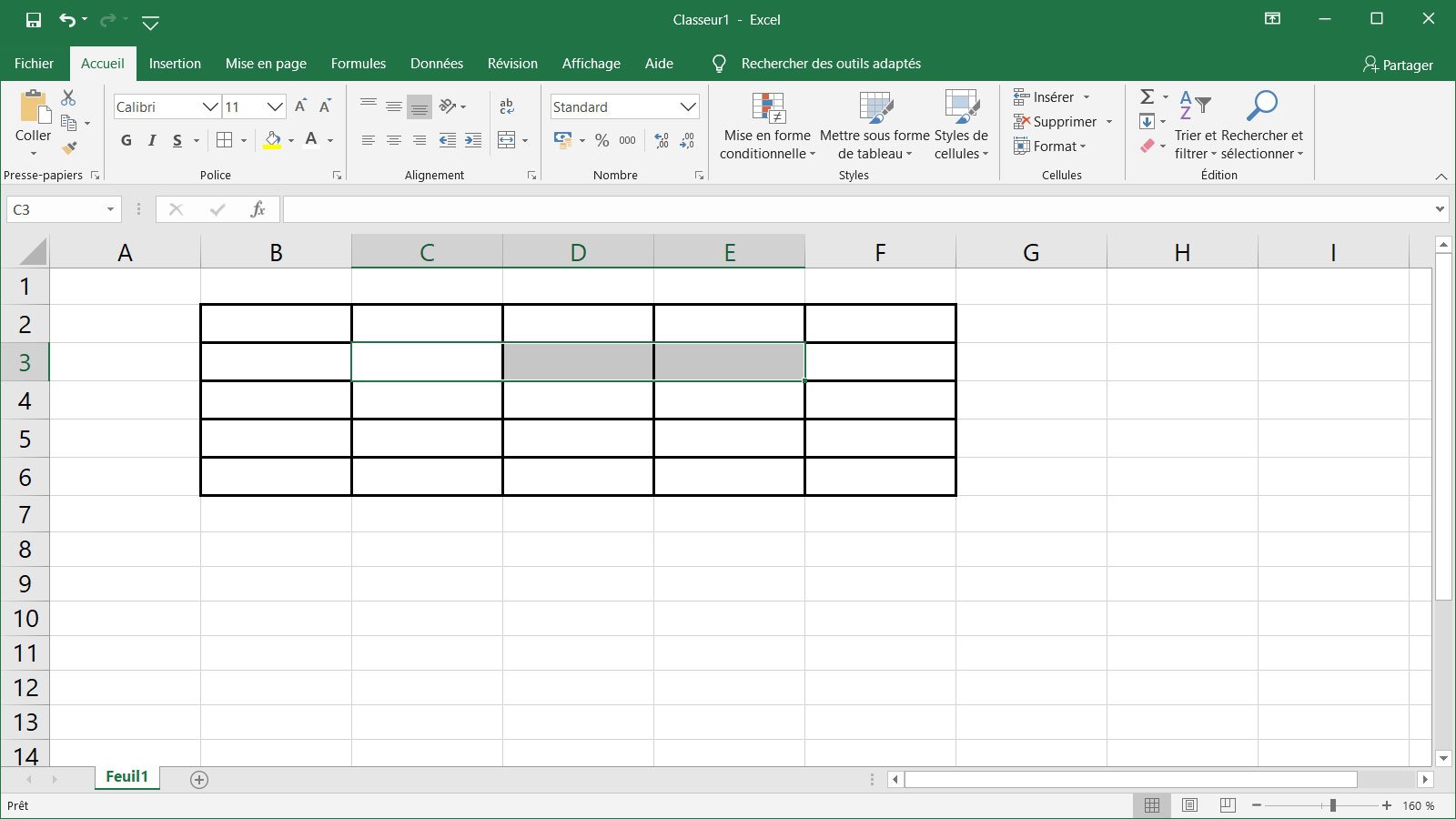1456x819 pixels.
Task: Center cell text horizontally
Action: coord(394,140)
